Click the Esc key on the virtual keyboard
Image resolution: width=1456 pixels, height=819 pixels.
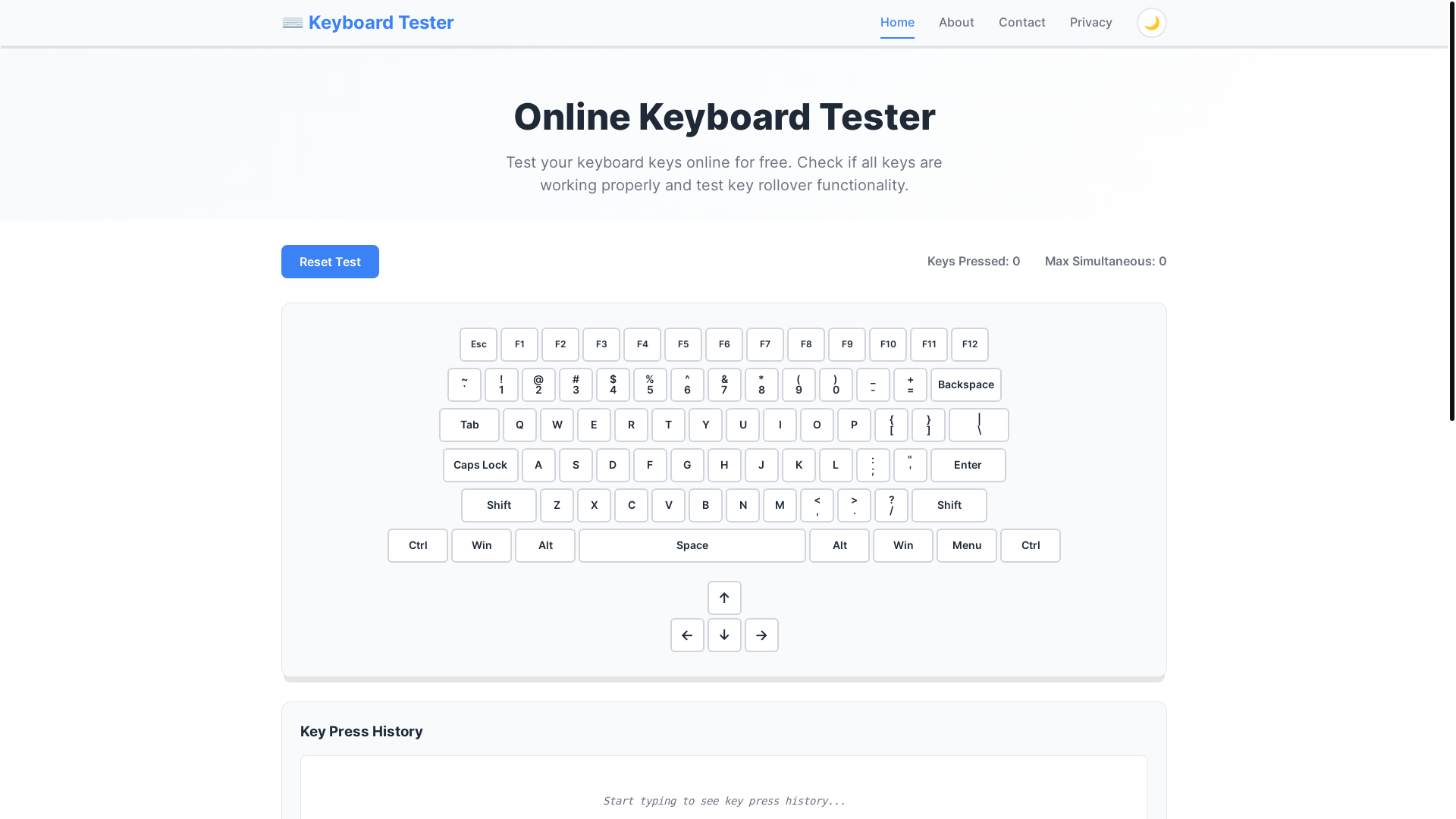pos(479,344)
